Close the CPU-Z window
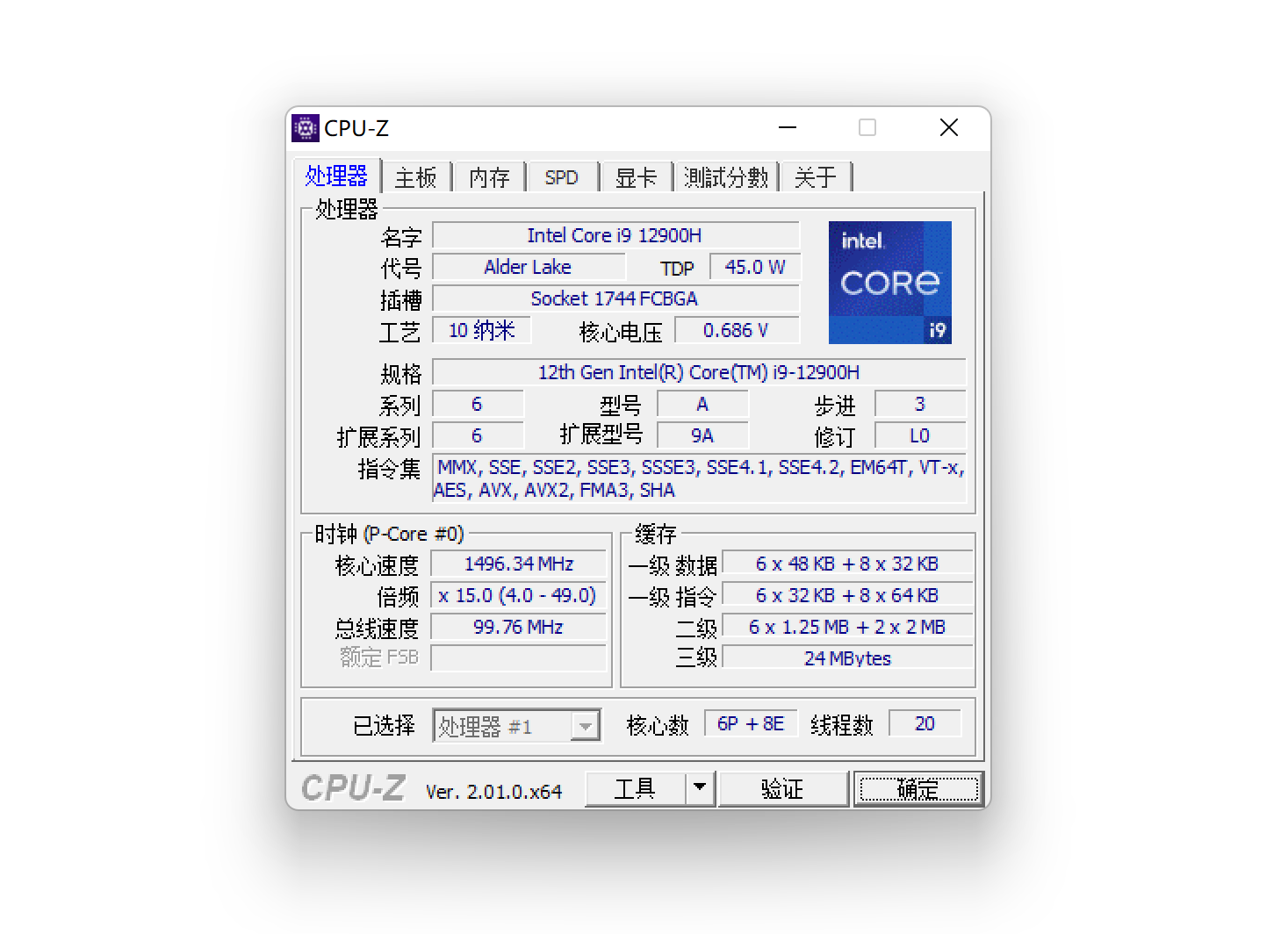 949,128
